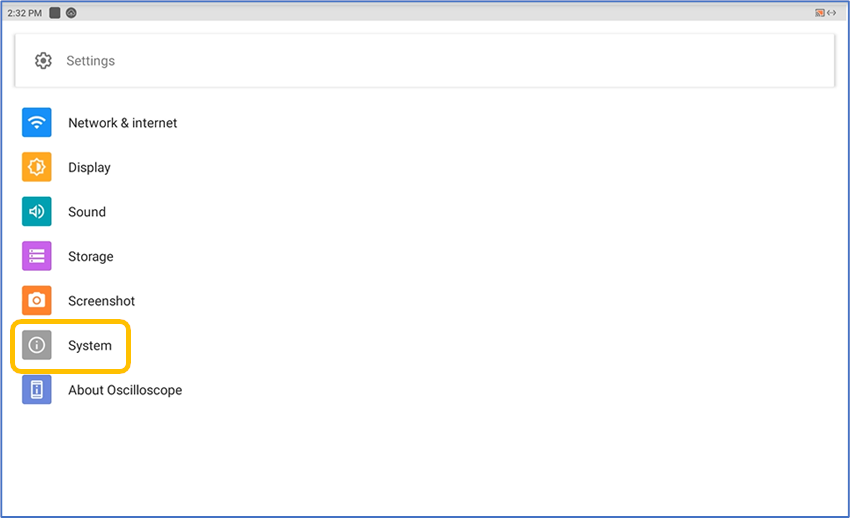Open Screenshot settings entry
This screenshot has height=518, width=850.
click(101, 301)
